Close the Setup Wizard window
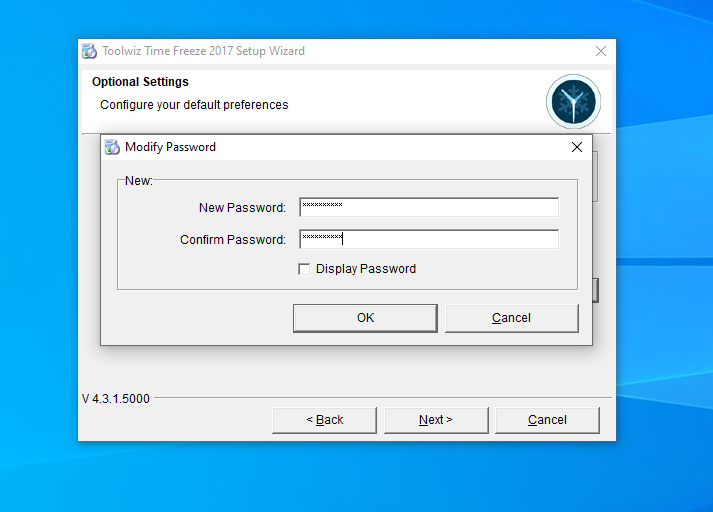 (x=601, y=51)
